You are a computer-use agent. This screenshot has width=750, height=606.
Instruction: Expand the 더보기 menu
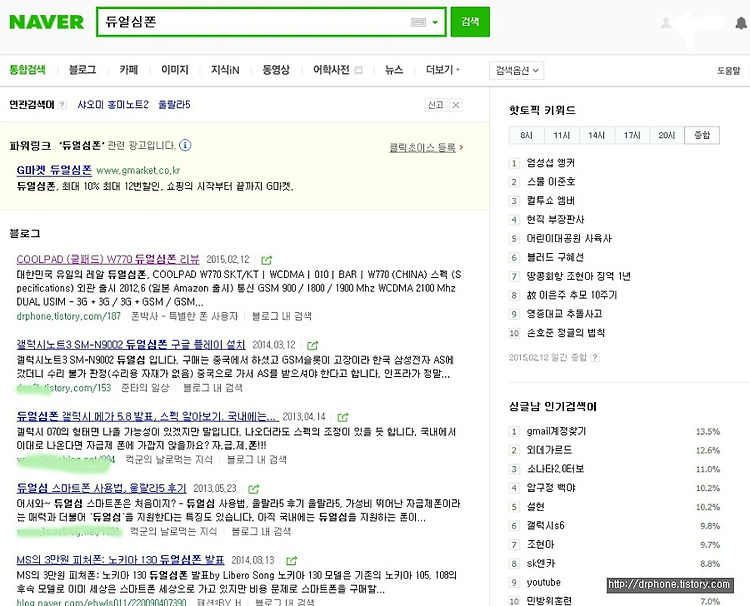[x=442, y=70]
